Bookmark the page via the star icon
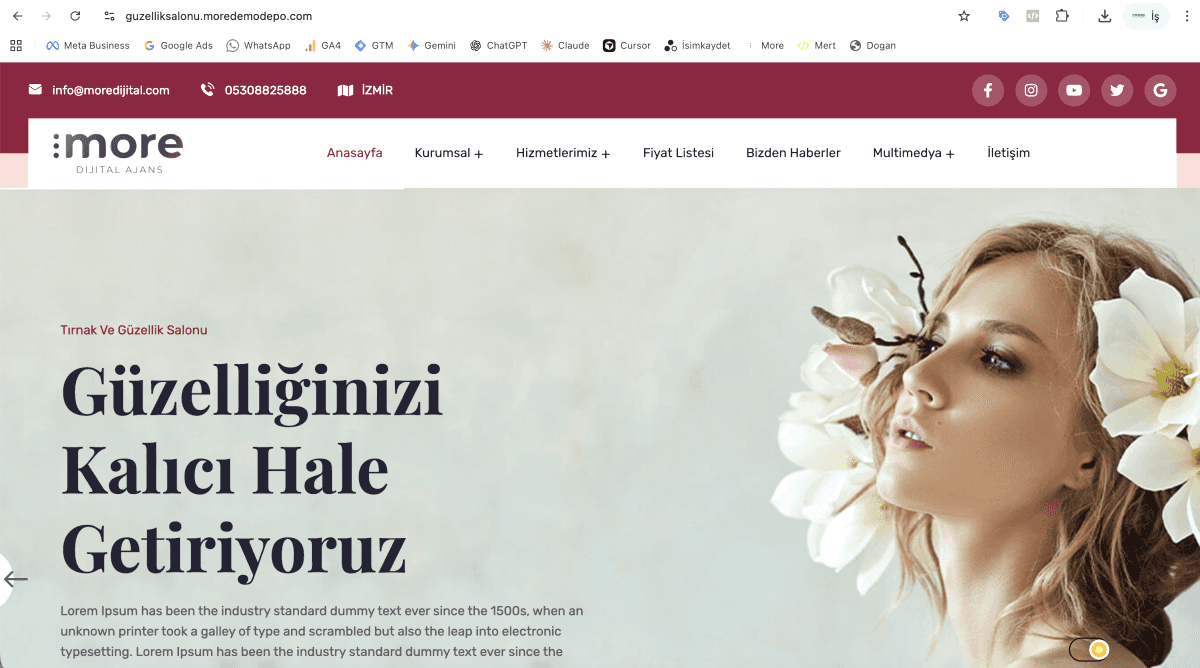1200x668 pixels. [x=963, y=16]
